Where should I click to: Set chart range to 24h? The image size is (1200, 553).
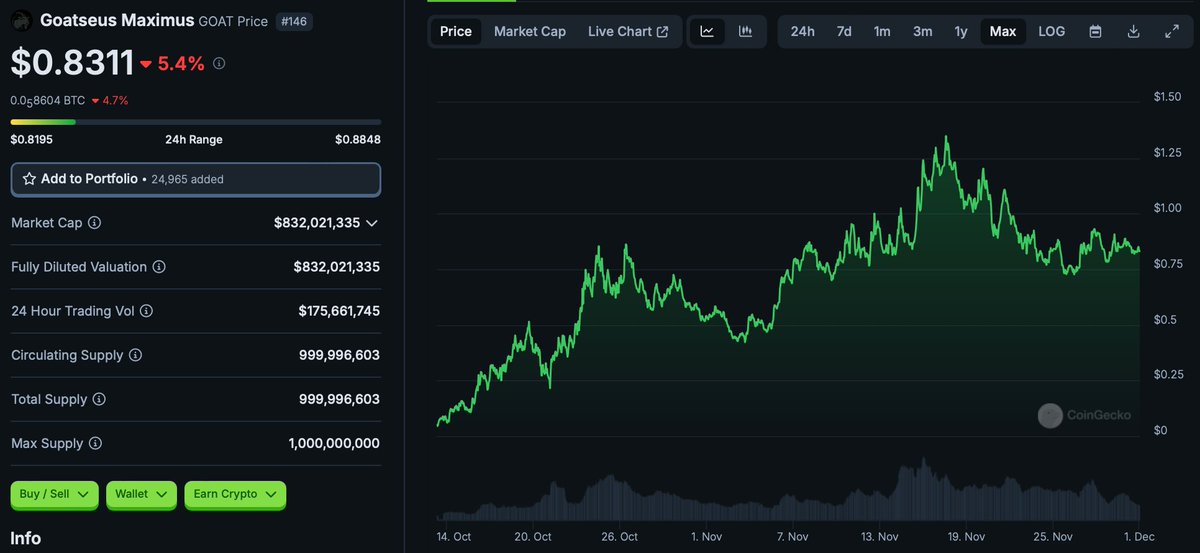pos(802,31)
